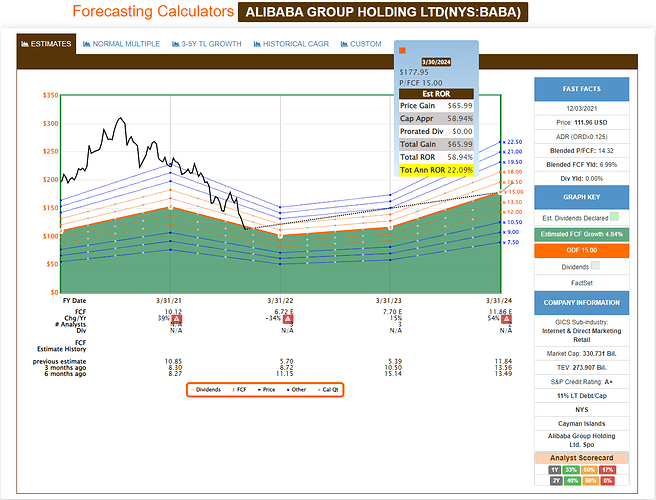Click the Price 111.96 USD row
Viewport: 656px width, 500px height.
coord(582,123)
